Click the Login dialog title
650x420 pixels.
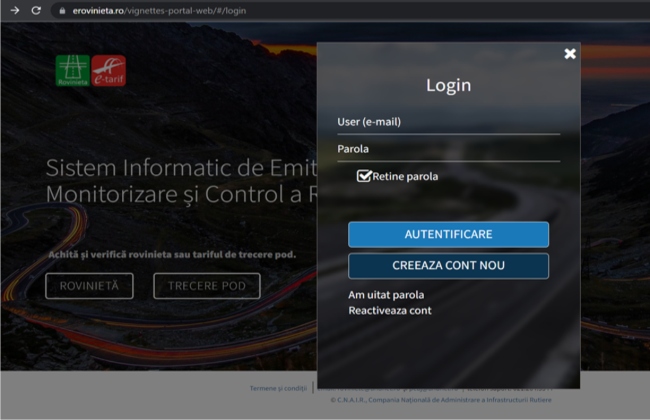448,86
